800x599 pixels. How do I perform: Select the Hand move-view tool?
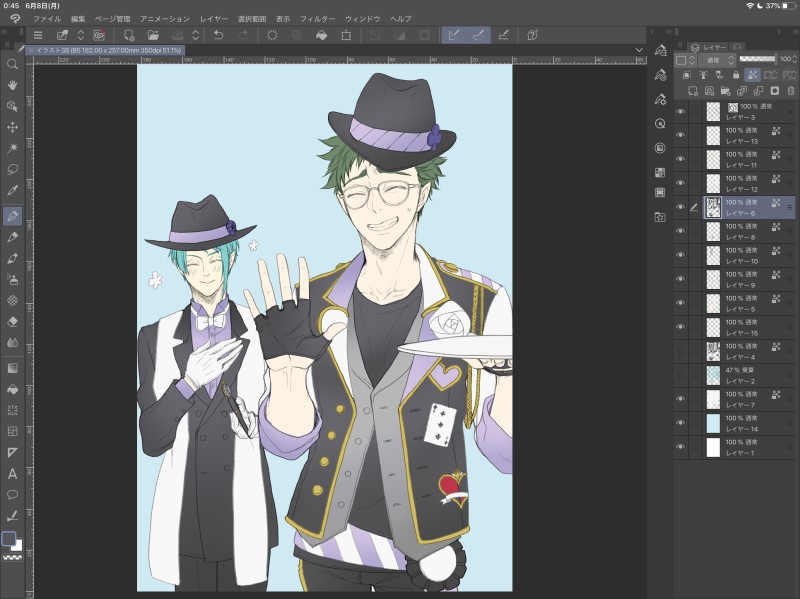(x=12, y=85)
